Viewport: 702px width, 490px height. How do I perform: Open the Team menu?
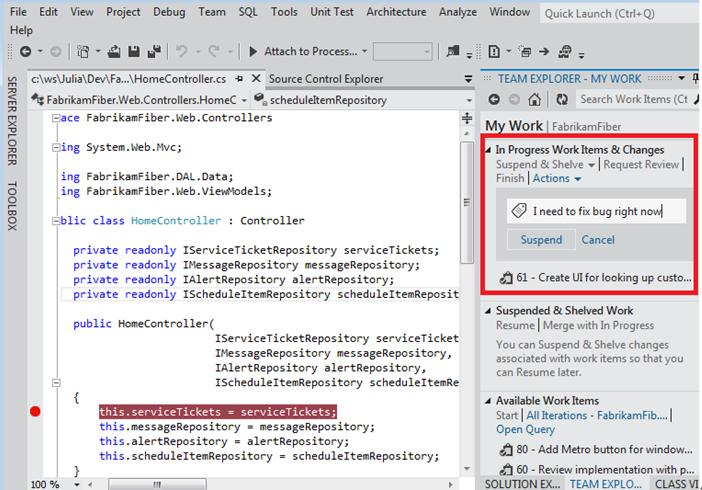point(212,12)
